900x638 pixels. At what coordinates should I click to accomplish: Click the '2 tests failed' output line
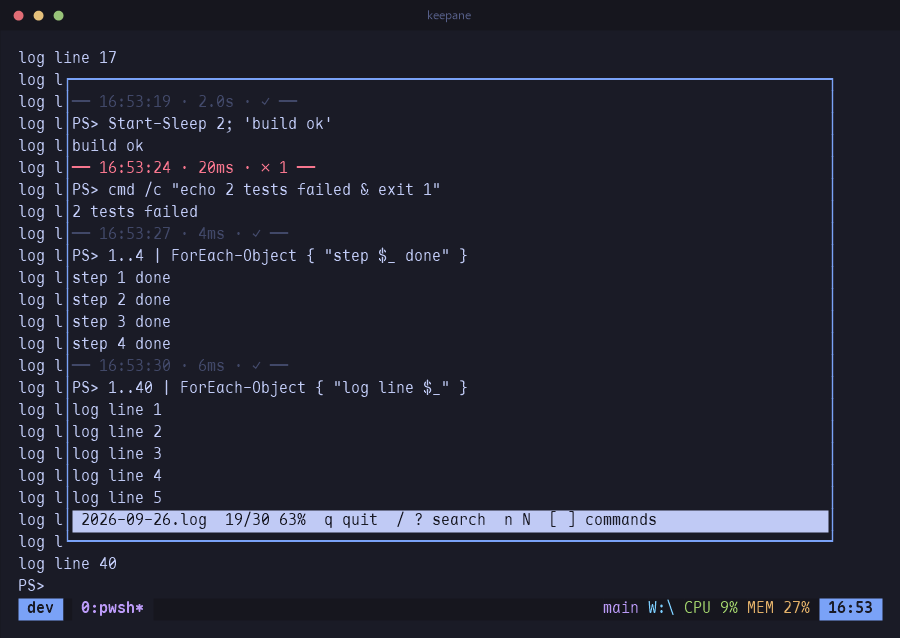coord(135,212)
